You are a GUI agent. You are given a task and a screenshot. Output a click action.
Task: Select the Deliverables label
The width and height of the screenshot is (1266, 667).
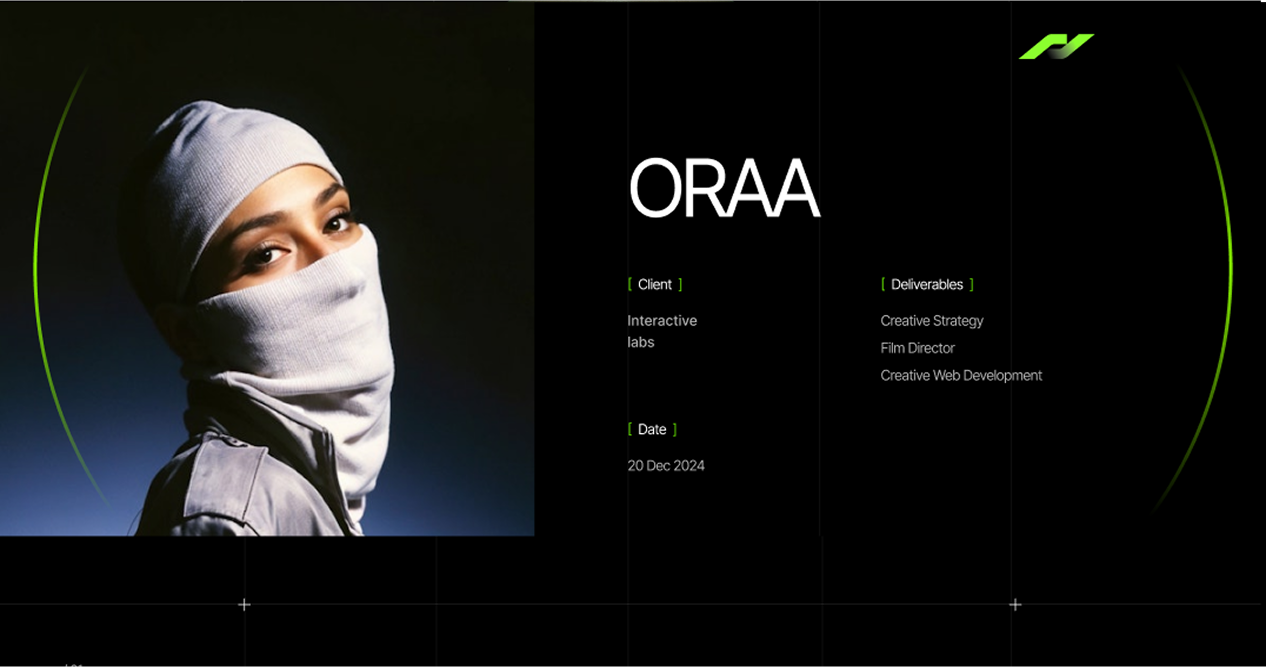tap(927, 285)
